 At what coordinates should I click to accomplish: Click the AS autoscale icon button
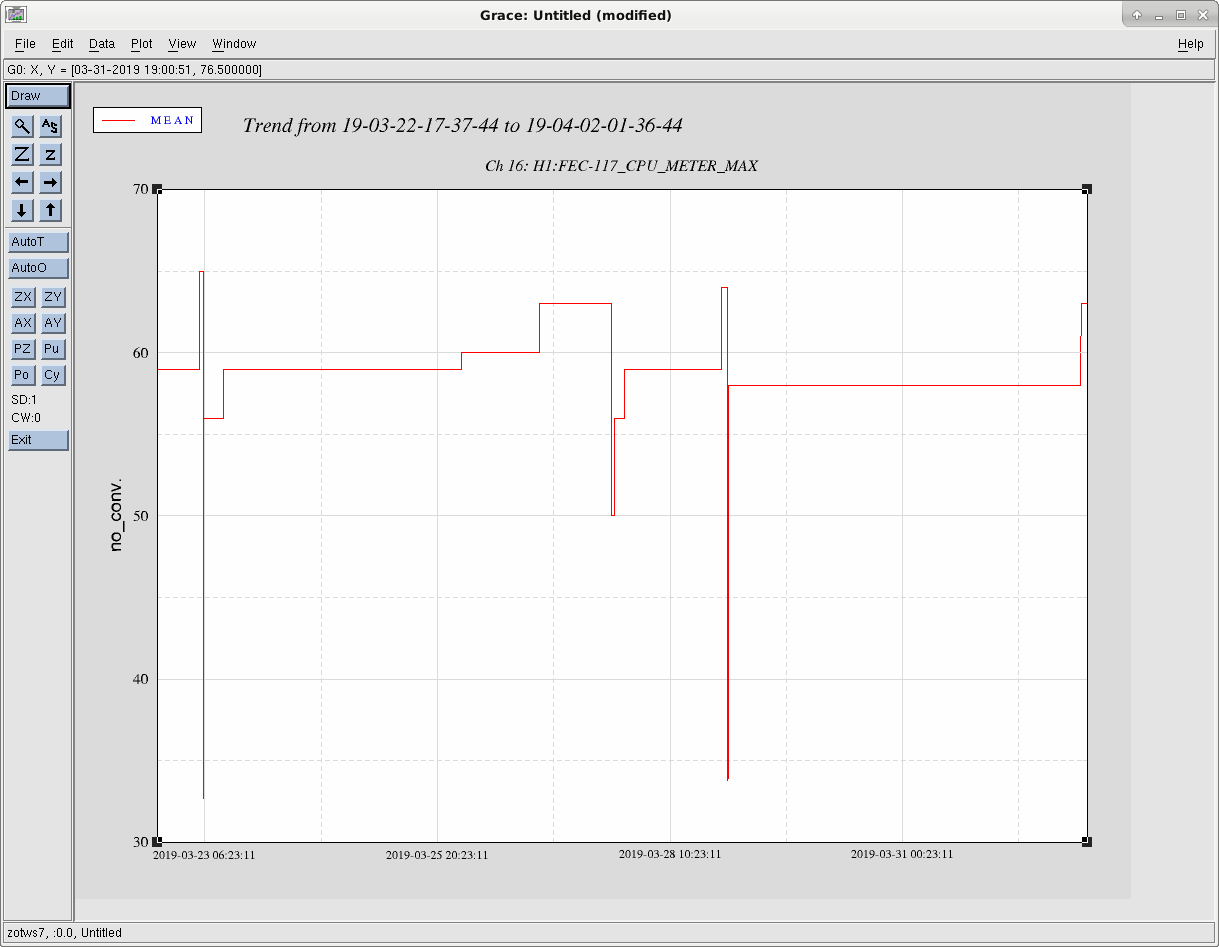pos(51,126)
